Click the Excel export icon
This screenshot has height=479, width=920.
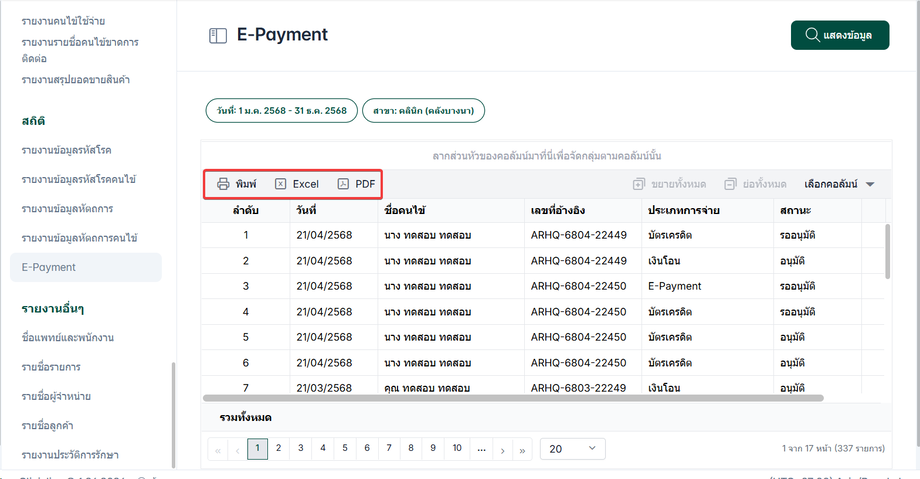pyautogui.click(x=280, y=184)
